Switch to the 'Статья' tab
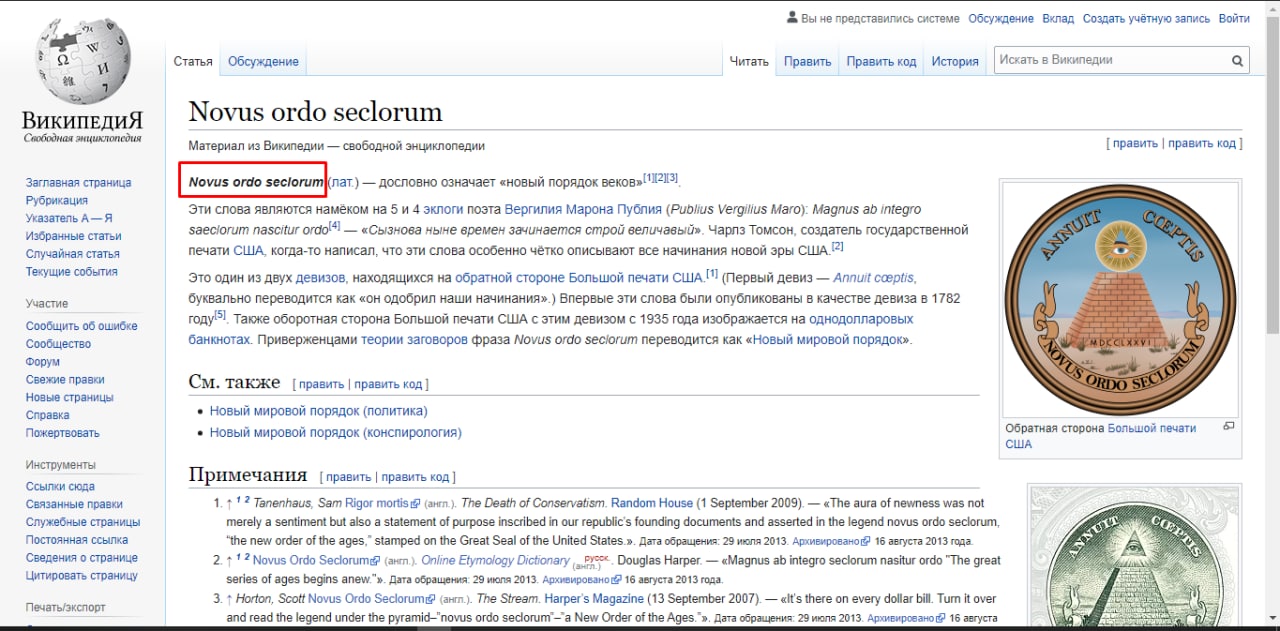 tap(193, 61)
